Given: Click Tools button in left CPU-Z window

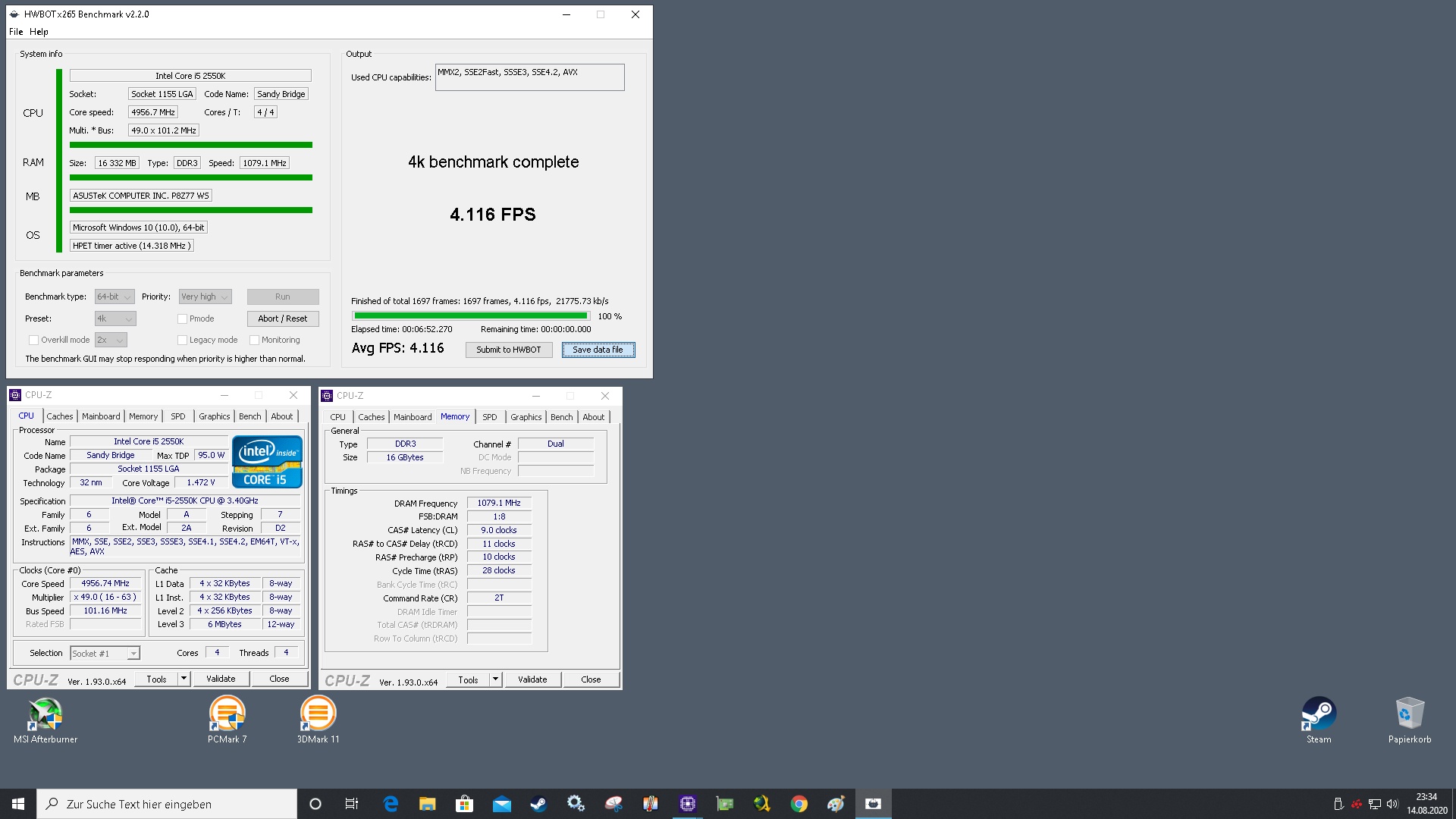Looking at the screenshot, I should (156, 679).
